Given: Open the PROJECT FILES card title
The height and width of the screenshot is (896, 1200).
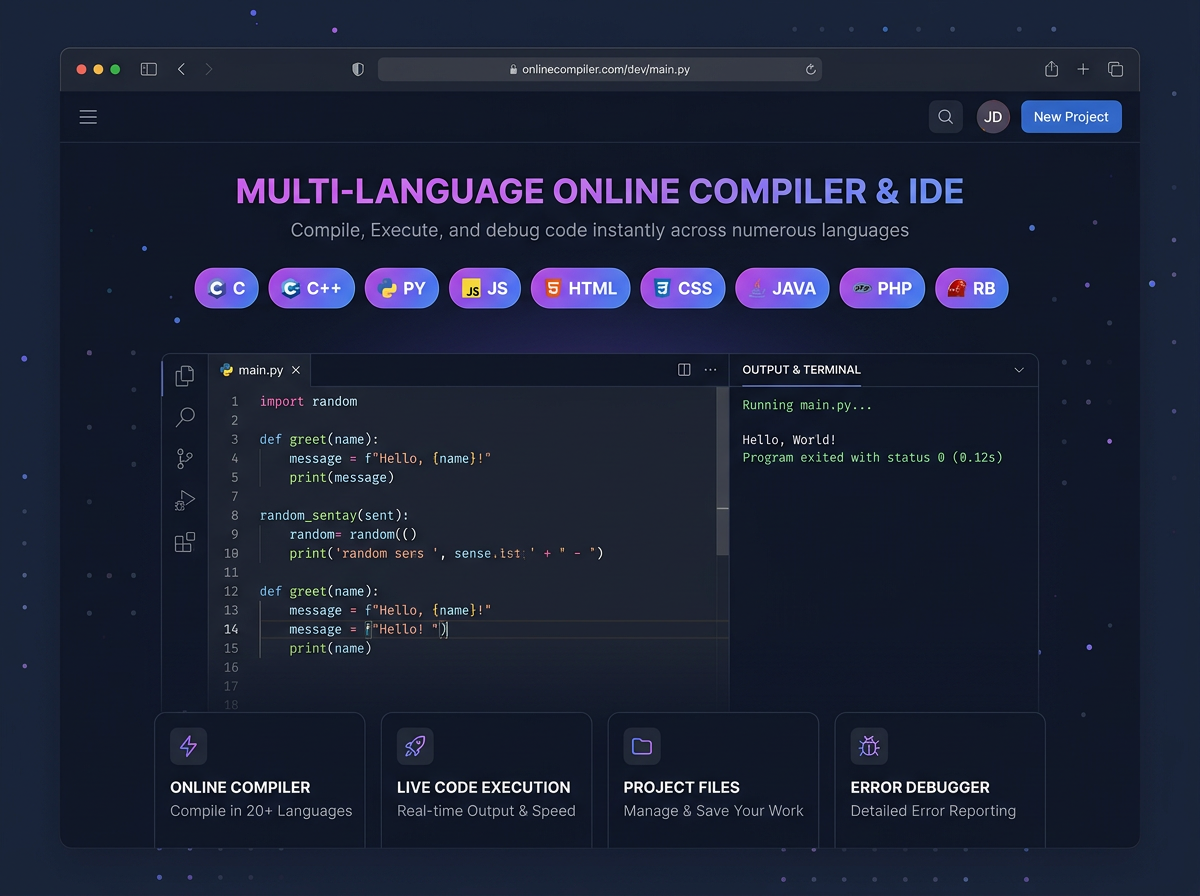Looking at the screenshot, I should pos(681,787).
